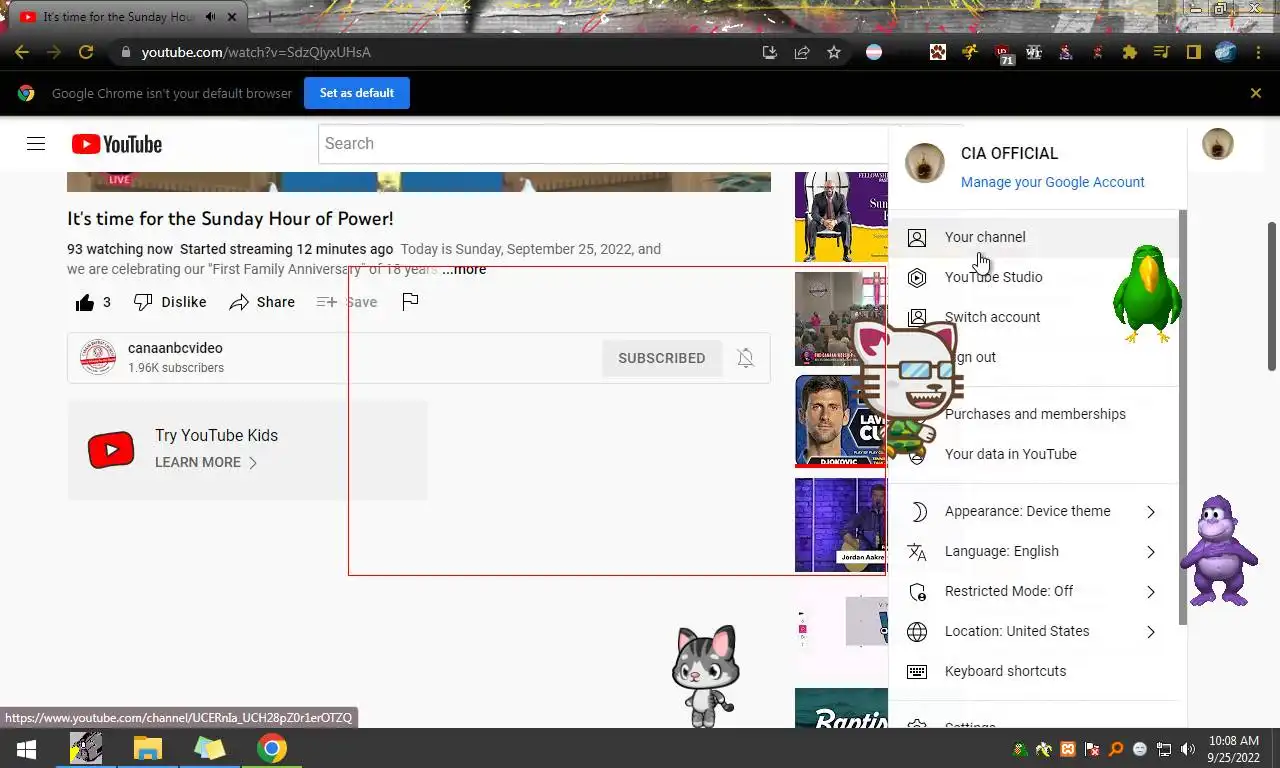Screen dimensions: 1280x768
Task: Open Chrome side panel icon
Action: pyautogui.click(x=1194, y=52)
